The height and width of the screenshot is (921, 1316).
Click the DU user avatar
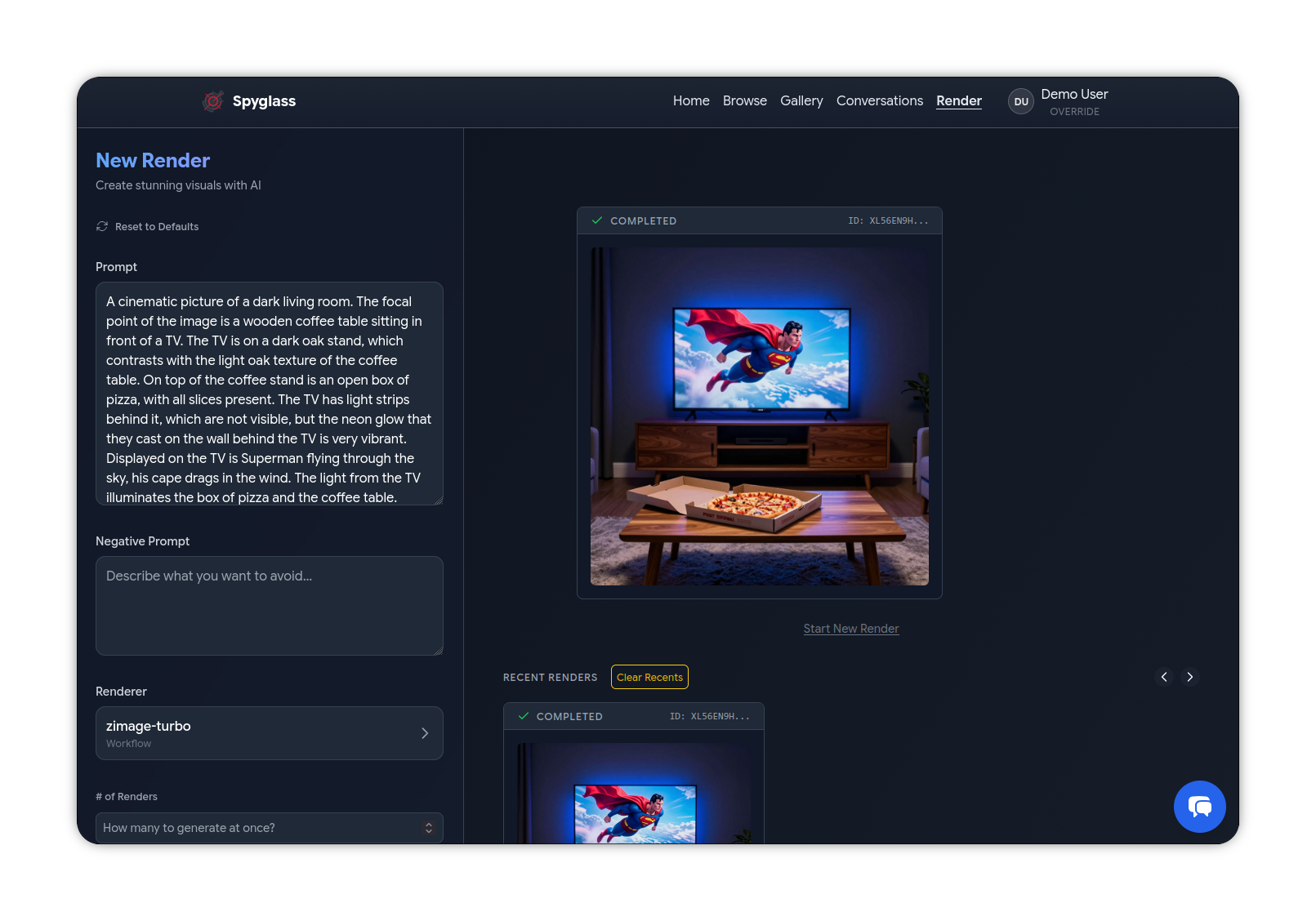pos(1021,101)
